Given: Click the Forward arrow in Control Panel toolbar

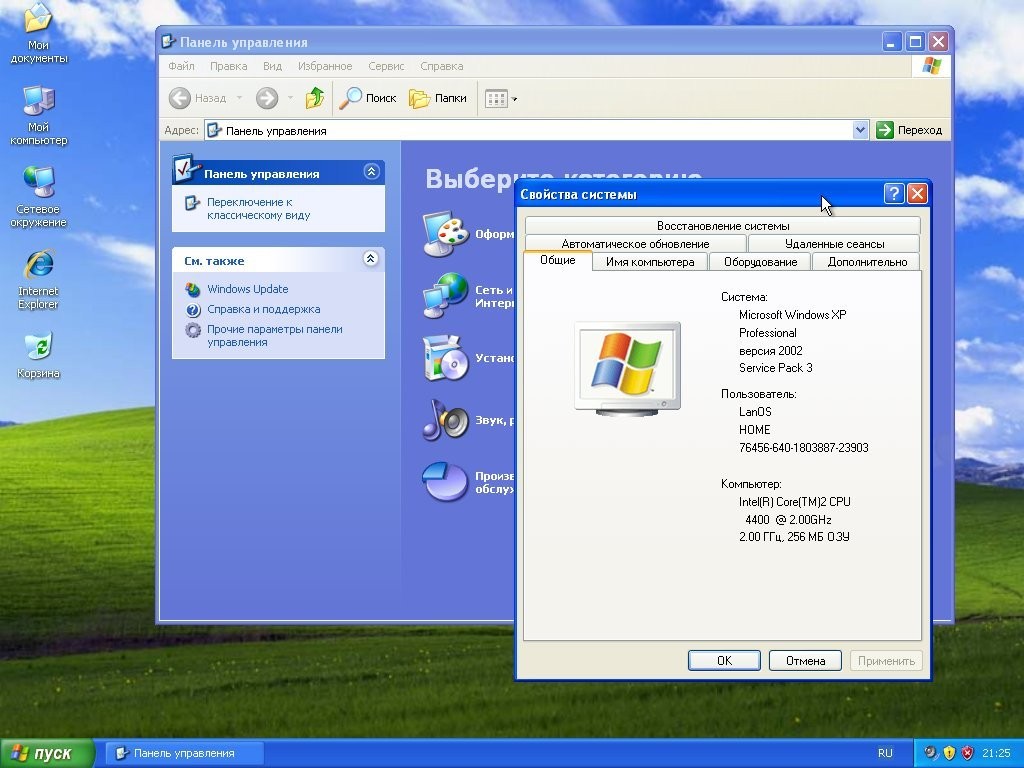Looking at the screenshot, I should 266,99.
